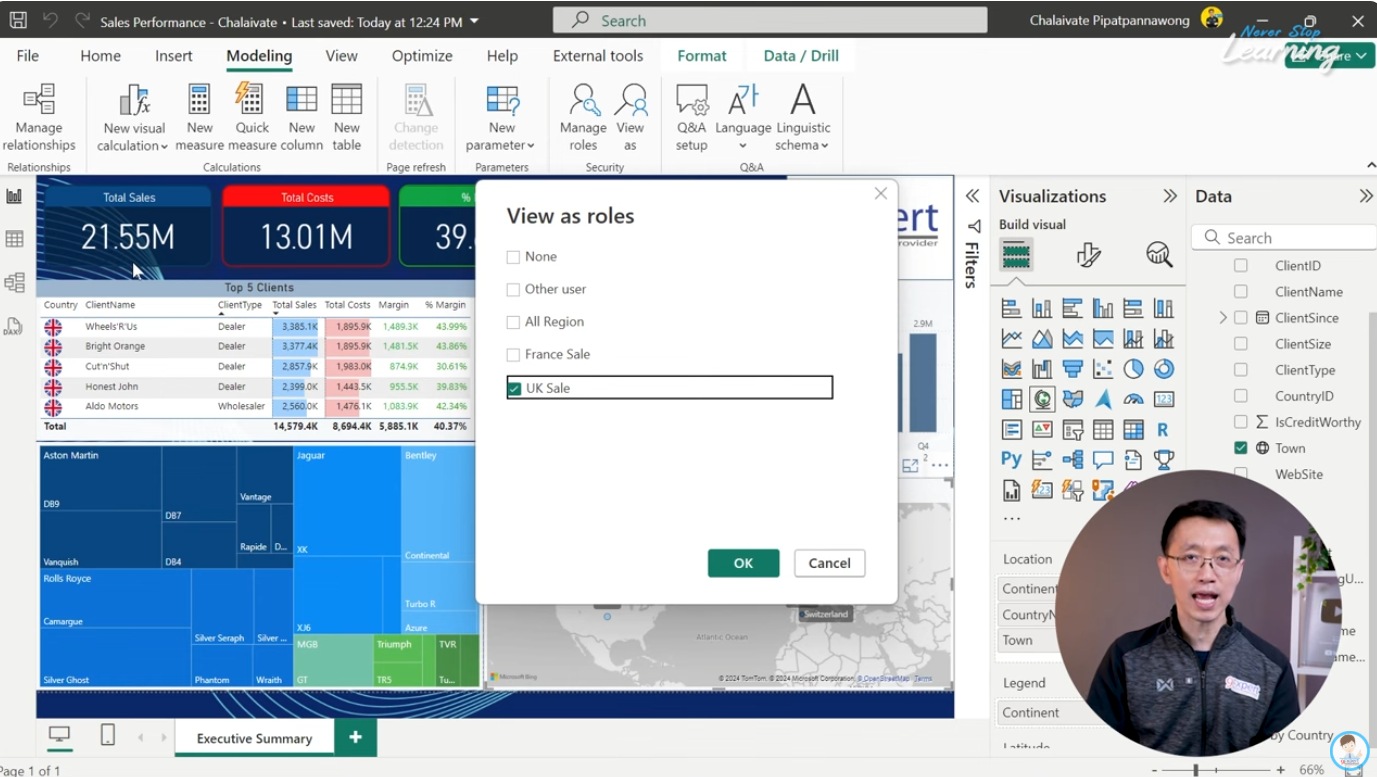The image size is (1377, 777).
Task: Open the New table tool
Action: [x=346, y=101]
